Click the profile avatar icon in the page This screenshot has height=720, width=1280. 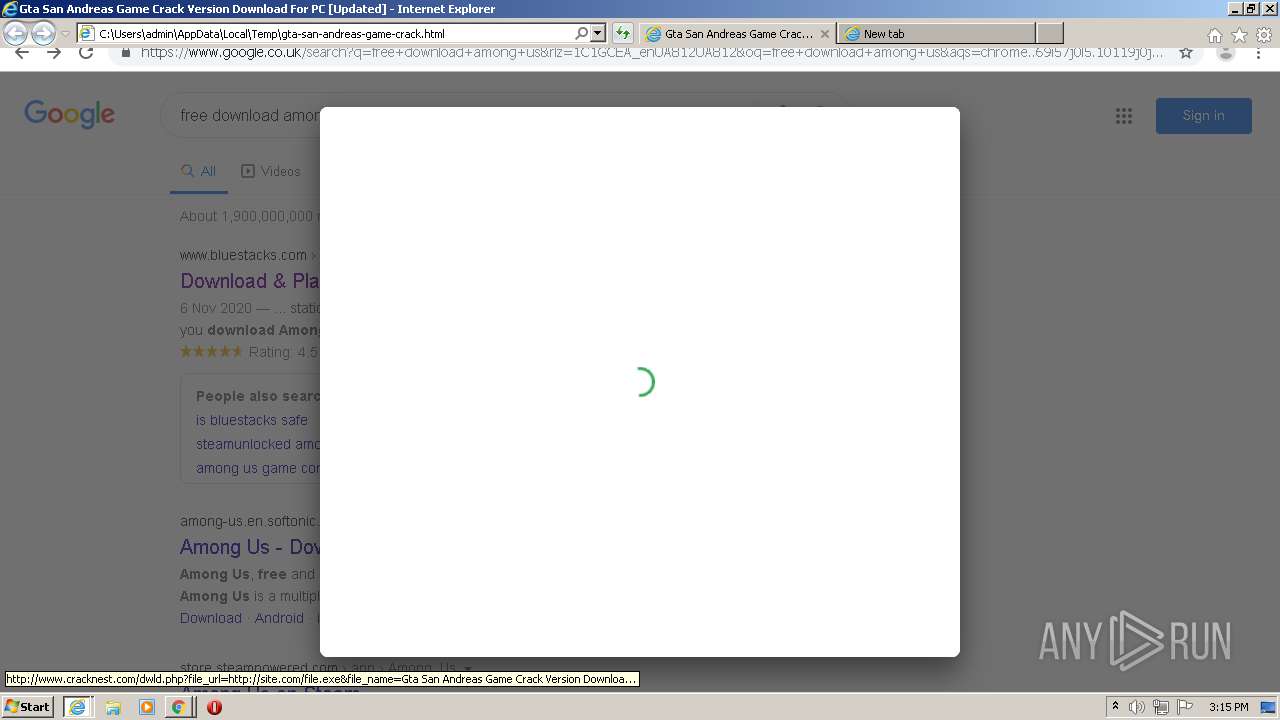(x=1226, y=53)
